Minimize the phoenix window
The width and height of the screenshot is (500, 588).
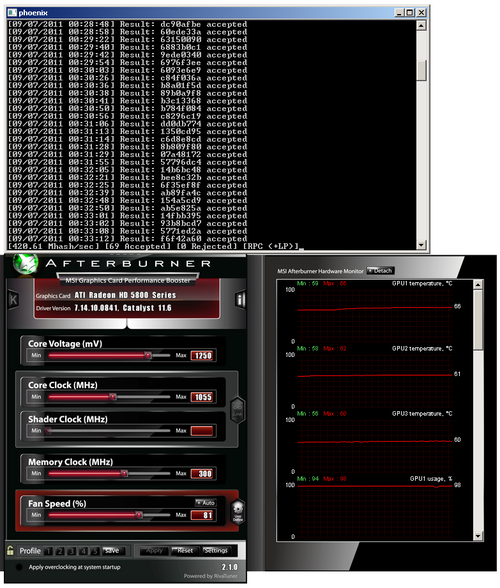click(x=399, y=12)
